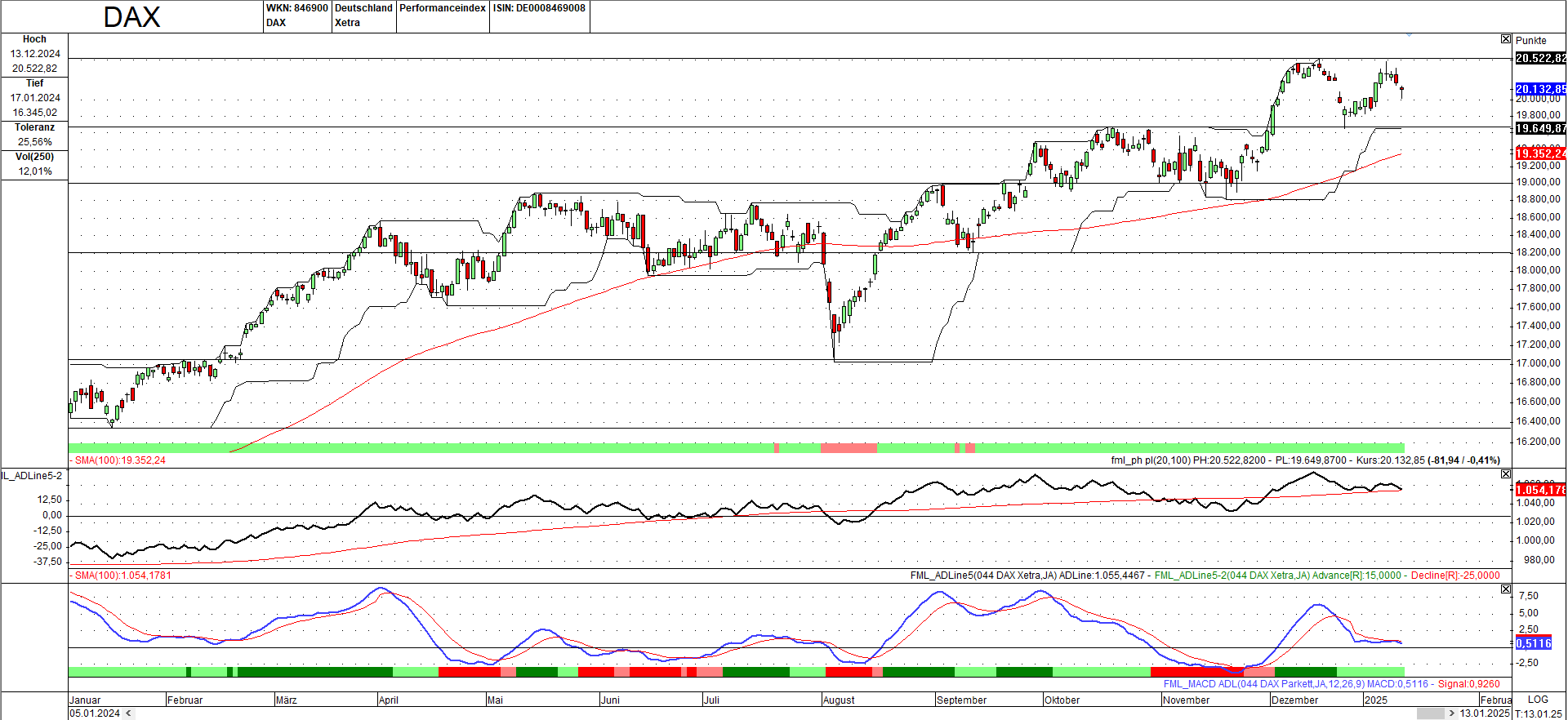This screenshot has height=720, width=1568.
Task: Select the April label on time axis
Action: pos(388,700)
